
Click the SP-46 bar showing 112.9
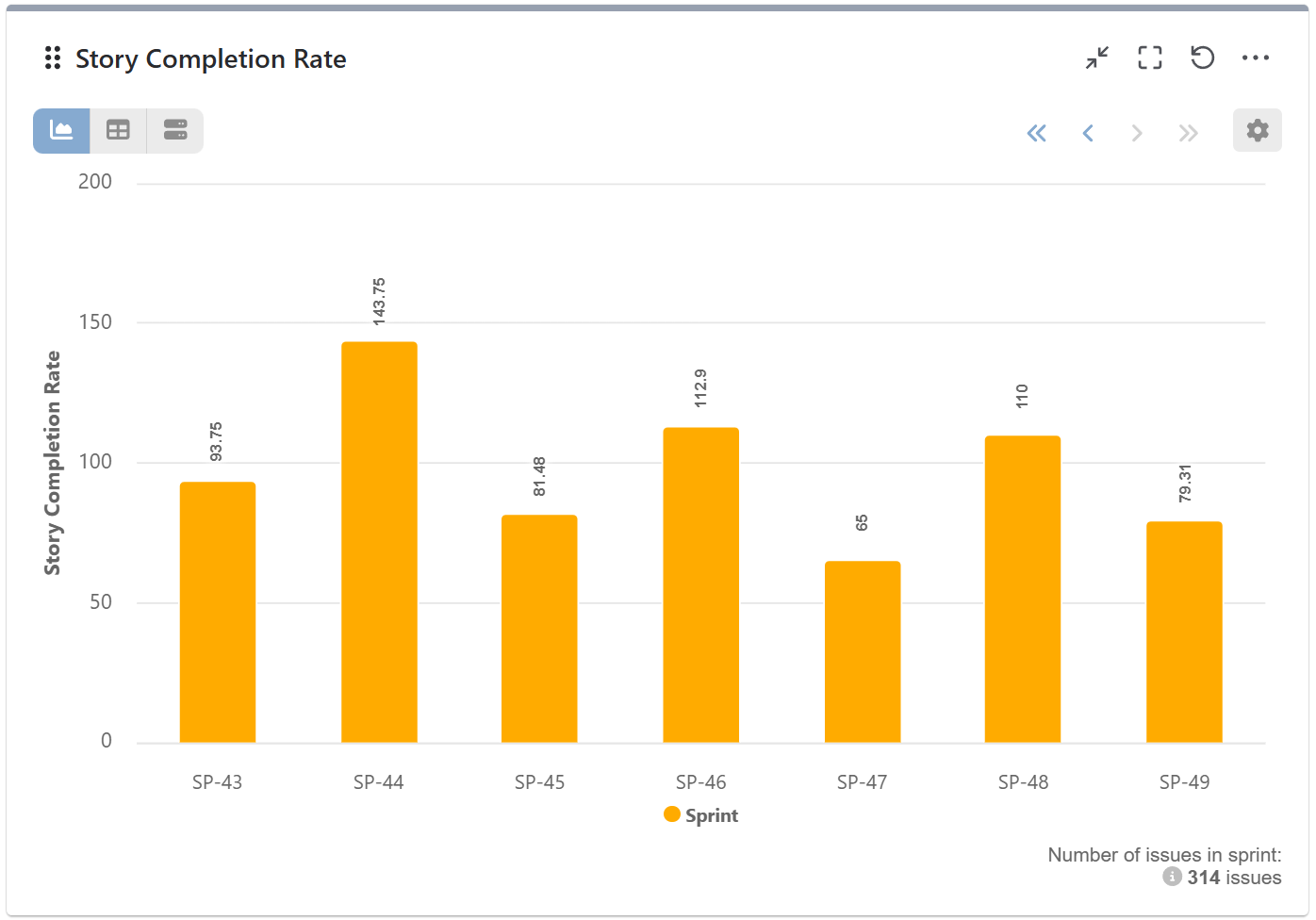[x=700, y=584]
